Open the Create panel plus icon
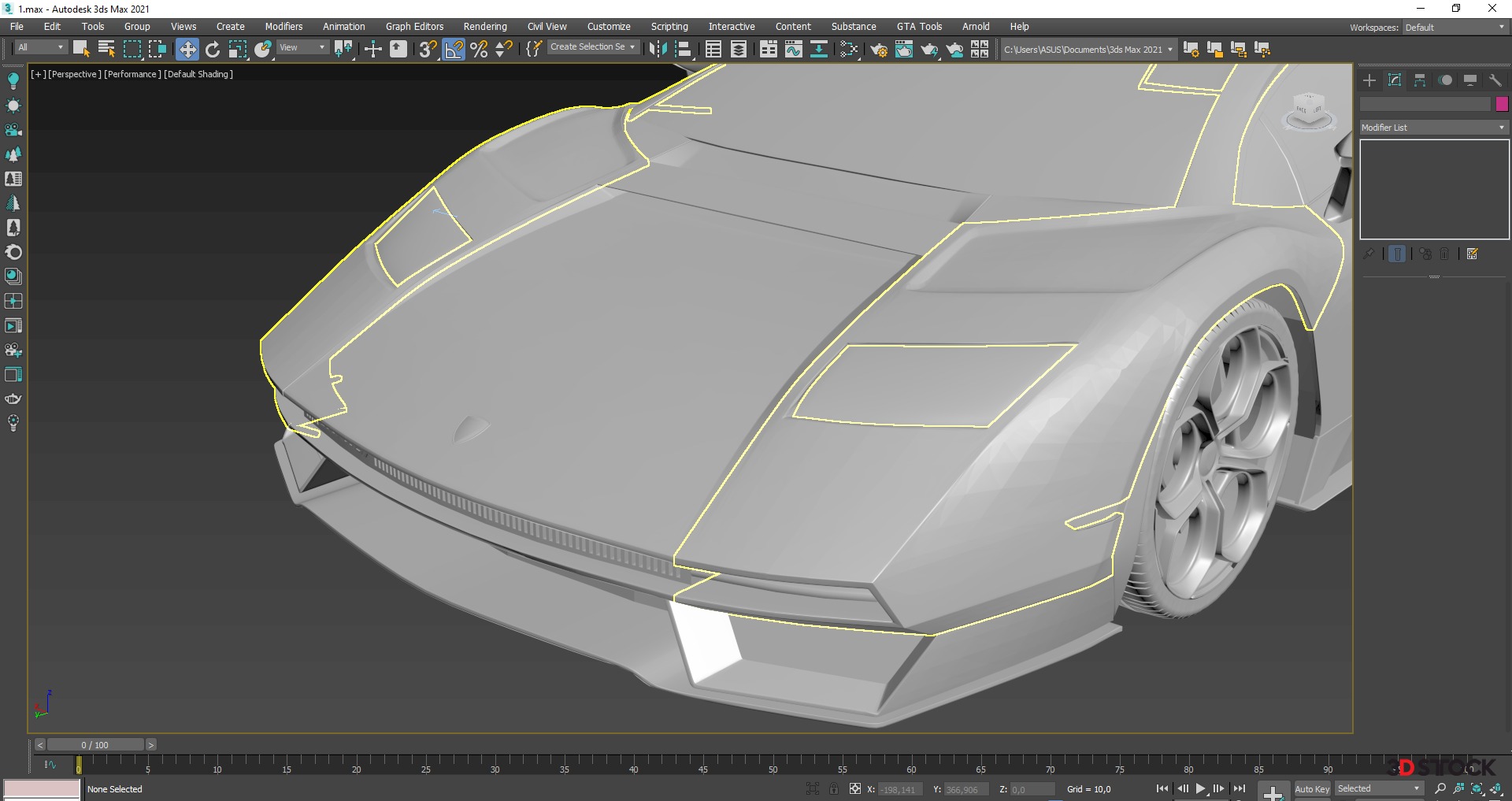Screen dimensions: 1512x801 coord(1369,80)
